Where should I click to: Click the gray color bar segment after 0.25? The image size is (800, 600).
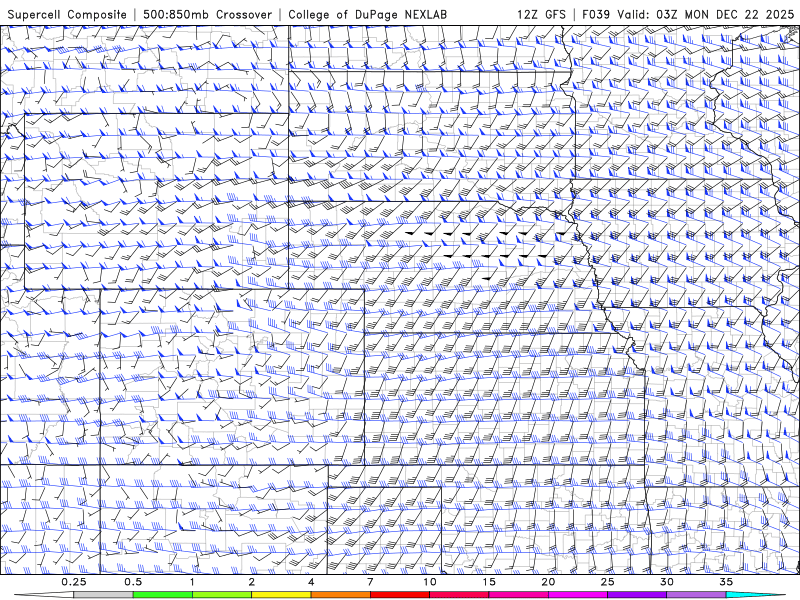103,595
